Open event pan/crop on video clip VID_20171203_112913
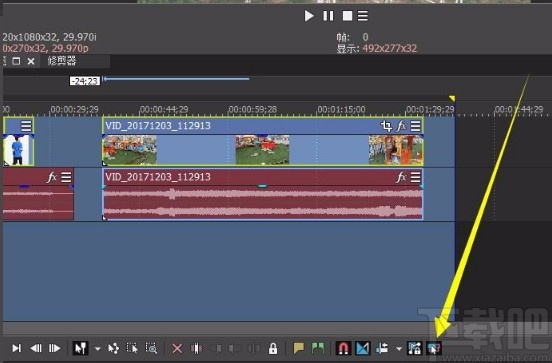 point(386,126)
